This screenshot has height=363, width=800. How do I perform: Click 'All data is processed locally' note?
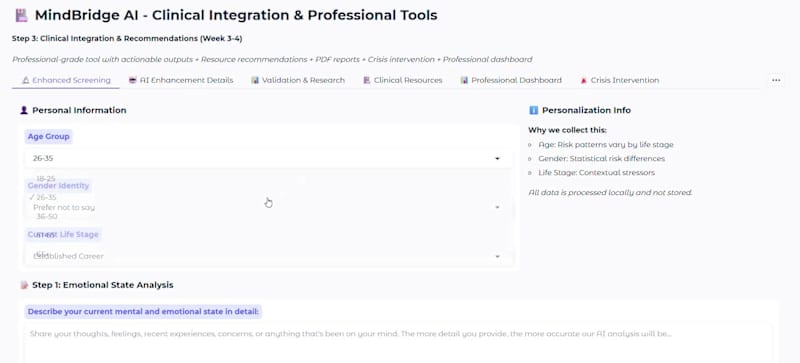[x=610, y=192]
